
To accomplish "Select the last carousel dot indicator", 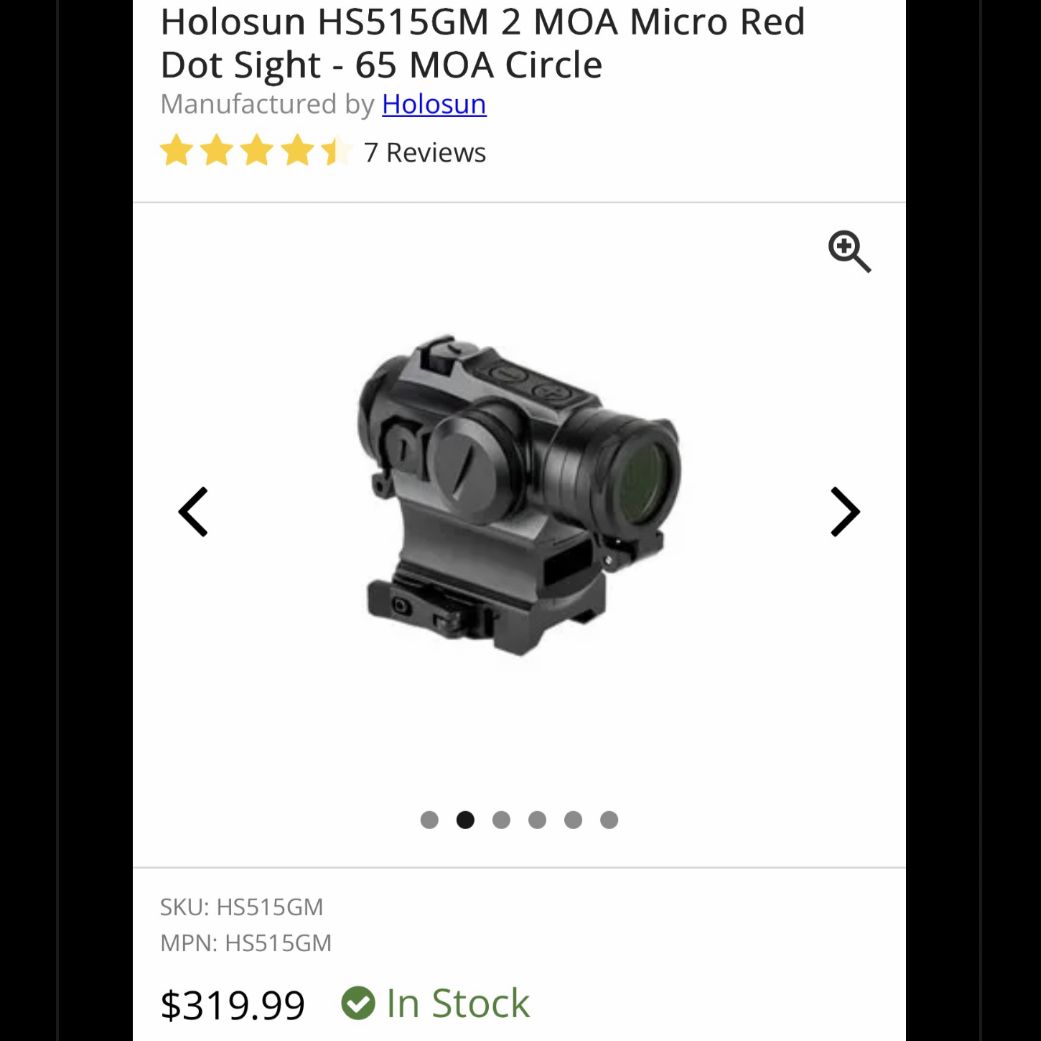I will 609,819.
